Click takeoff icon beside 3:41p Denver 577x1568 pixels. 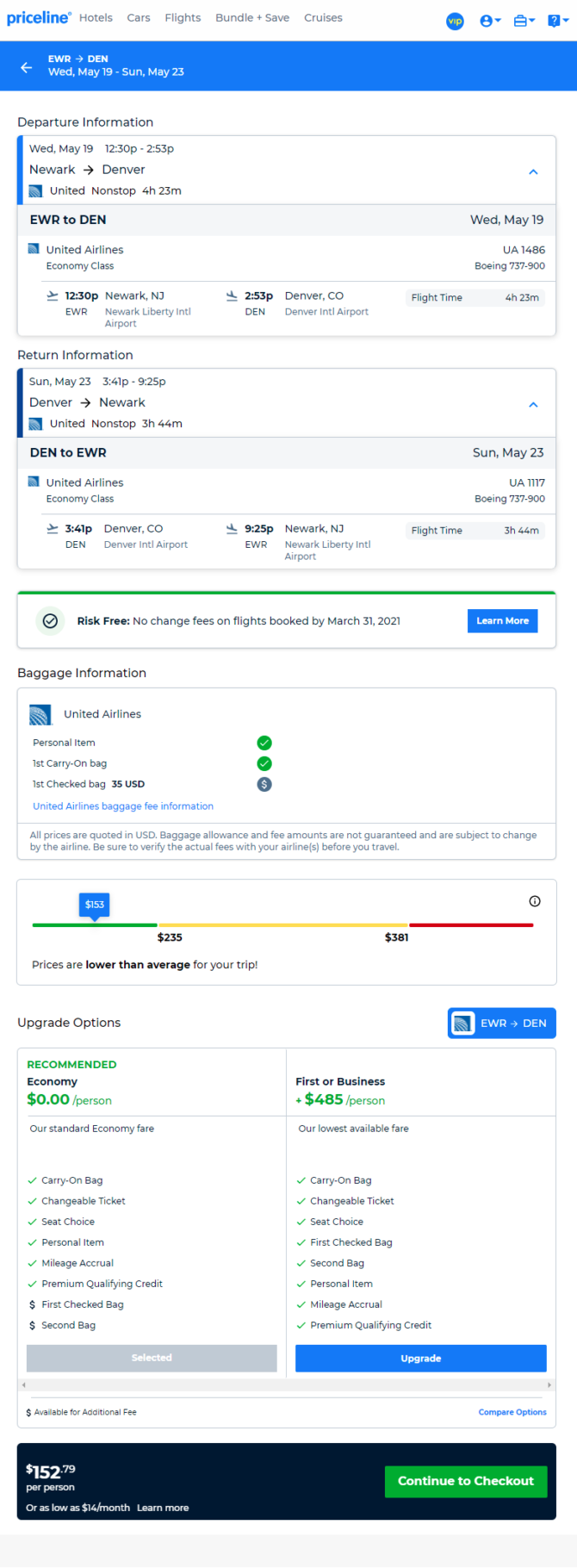(53, 529)
